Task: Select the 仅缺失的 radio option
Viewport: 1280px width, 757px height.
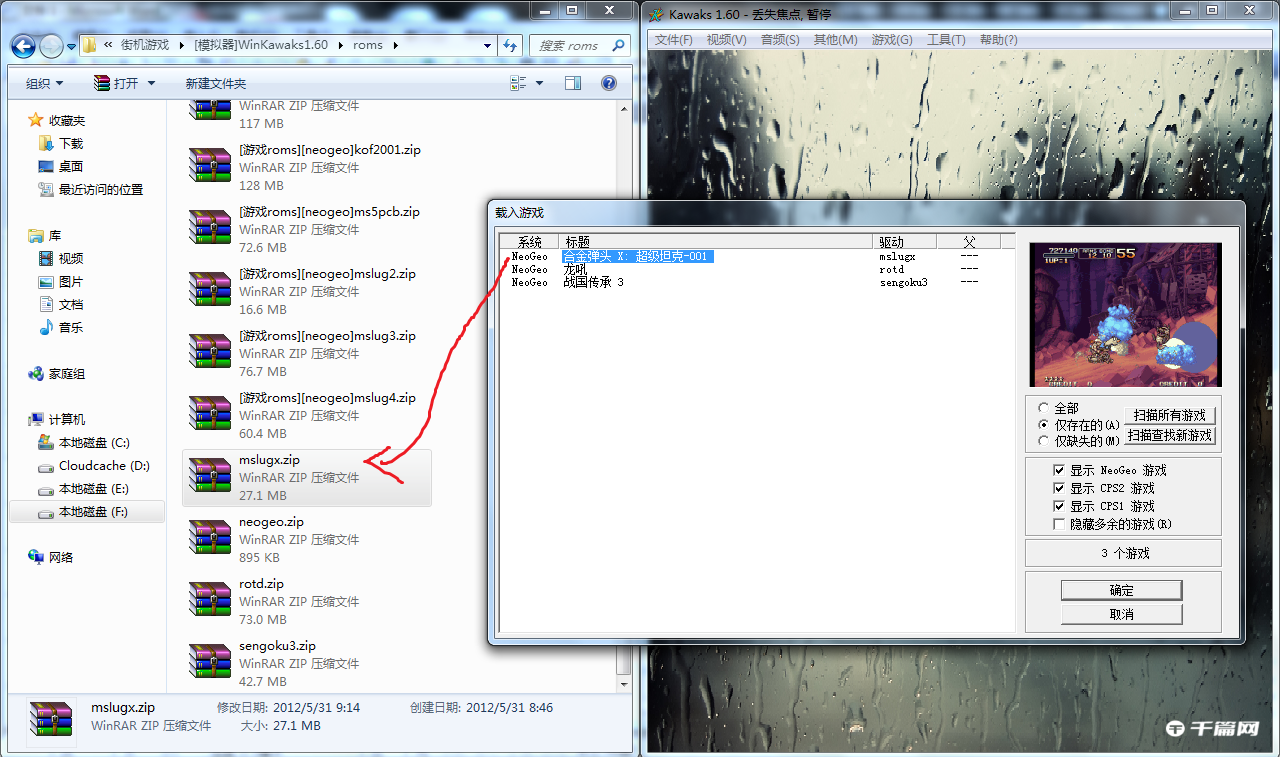Action: [1044, 441]
